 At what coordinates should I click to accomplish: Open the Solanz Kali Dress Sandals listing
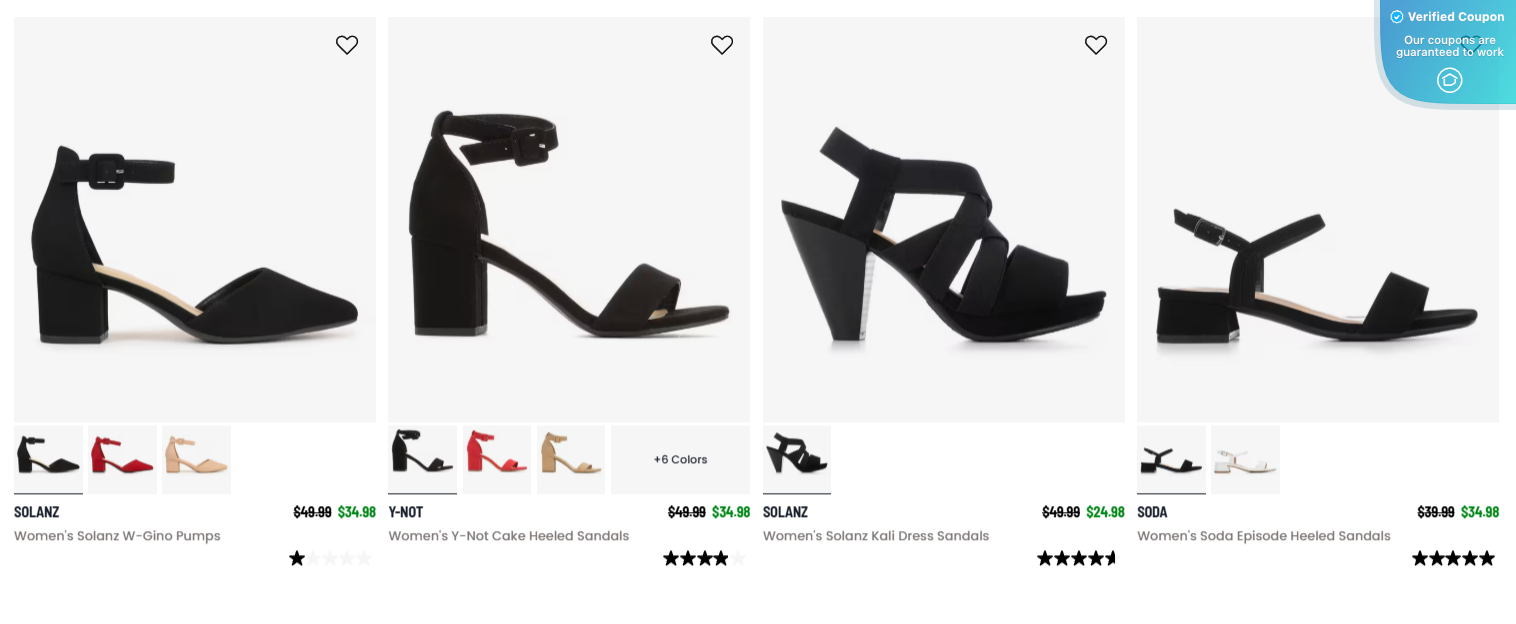pos(876,535)
